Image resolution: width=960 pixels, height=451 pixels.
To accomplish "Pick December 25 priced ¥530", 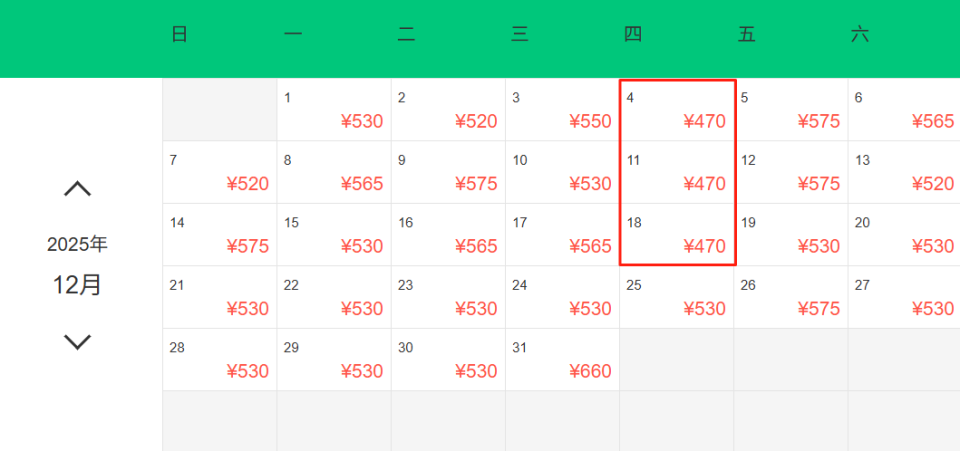I will pyautogui.click(x=676, y=297).
